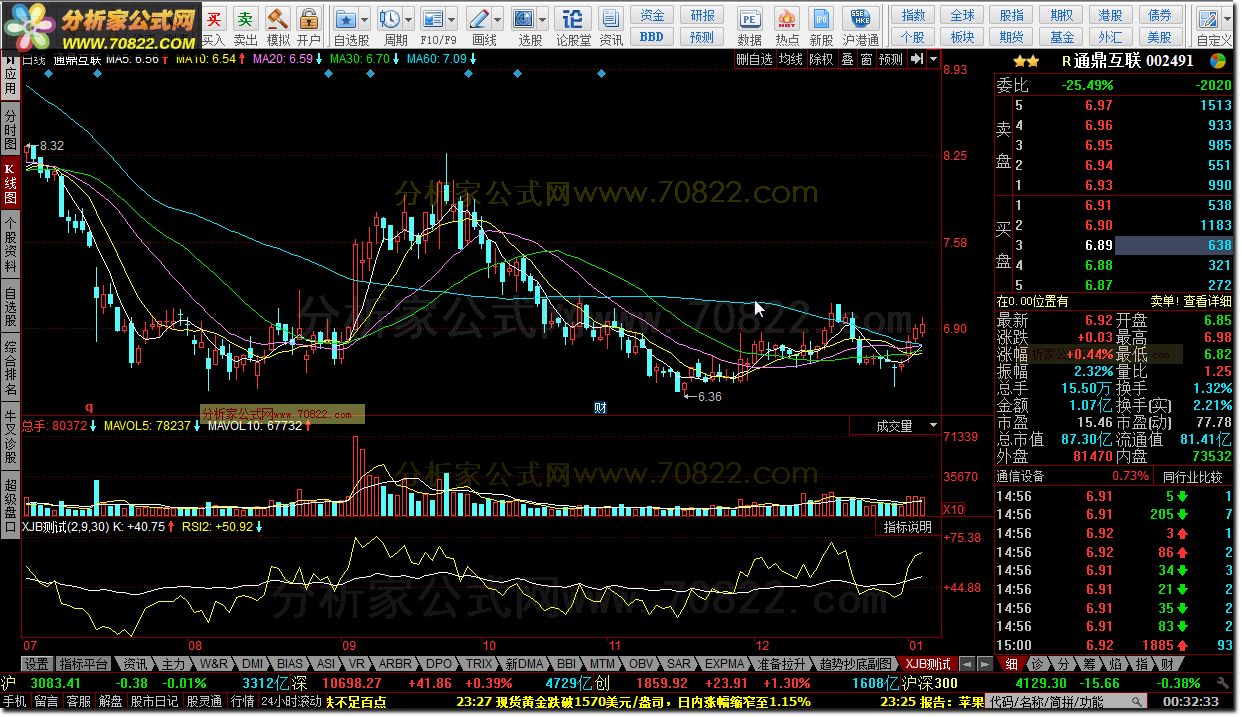This screenshot has height=717, width=1242.
Task: Open the 热点 hot spots flame icon
Action: pyautogui.click(x=787, y=19)
